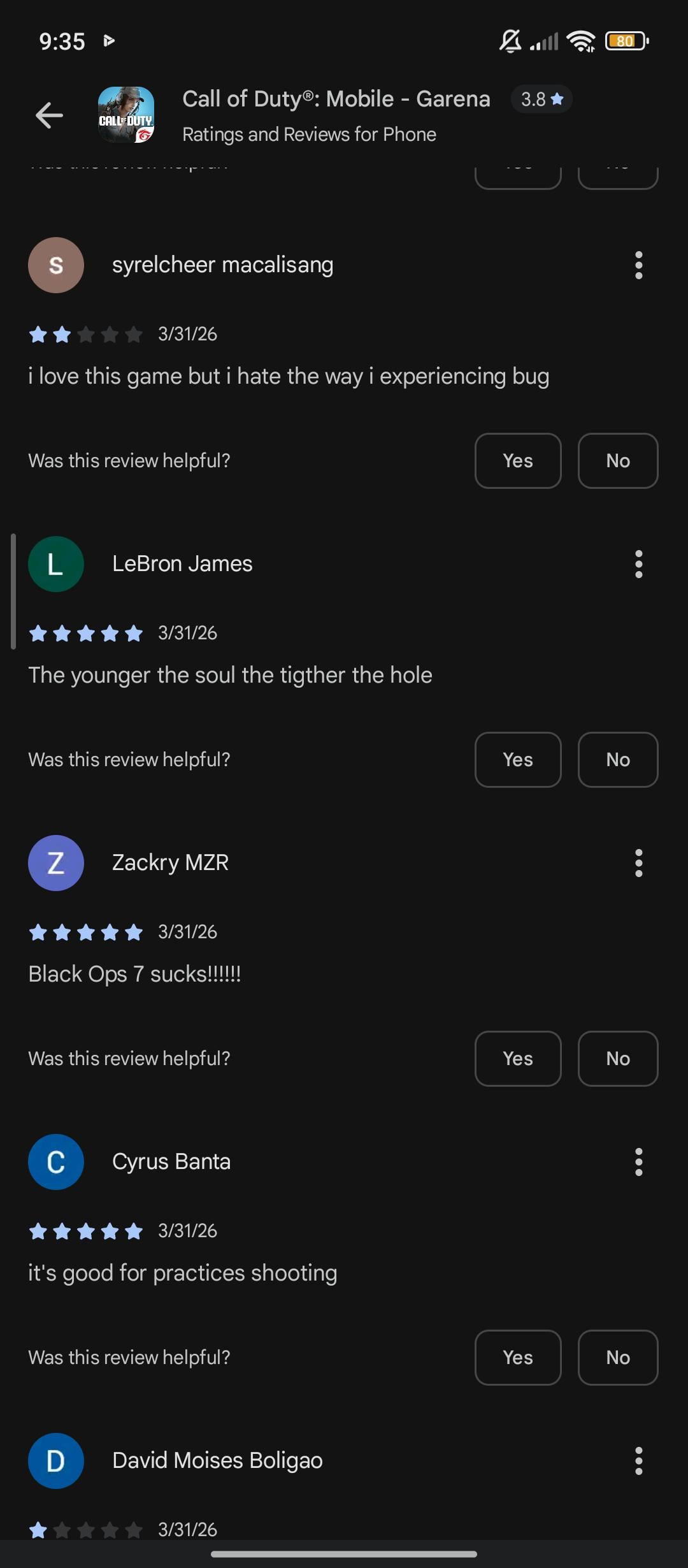Tap syrelcheer macalisang's profile avatar

56,265
